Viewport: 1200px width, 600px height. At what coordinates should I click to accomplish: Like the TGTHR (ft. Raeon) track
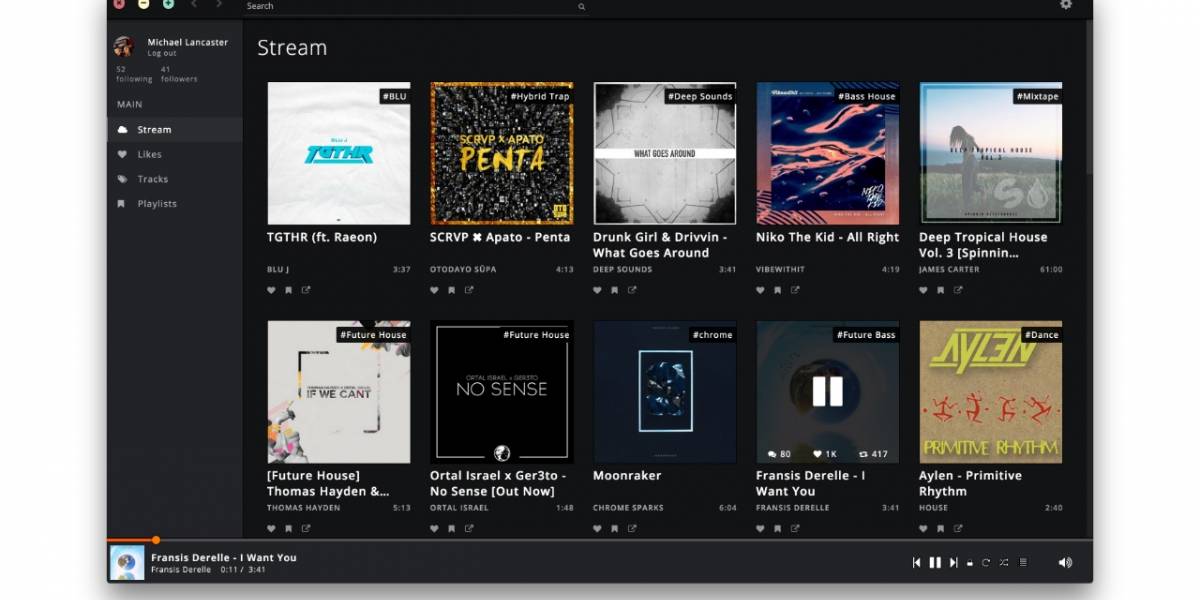[x=271, y=290]
